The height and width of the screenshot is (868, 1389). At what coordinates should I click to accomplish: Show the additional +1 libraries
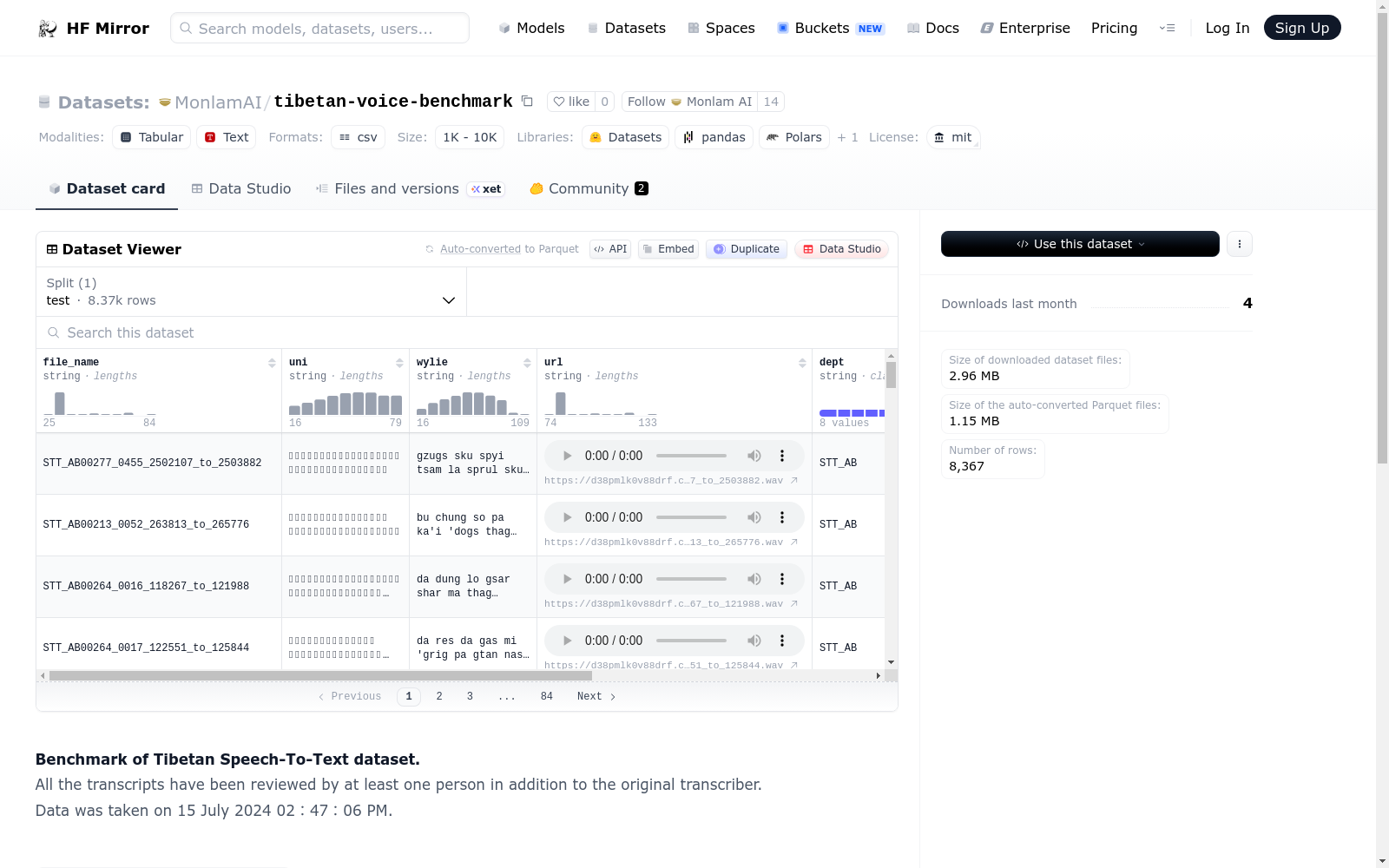pyautogui.click(x=847, y=137)
